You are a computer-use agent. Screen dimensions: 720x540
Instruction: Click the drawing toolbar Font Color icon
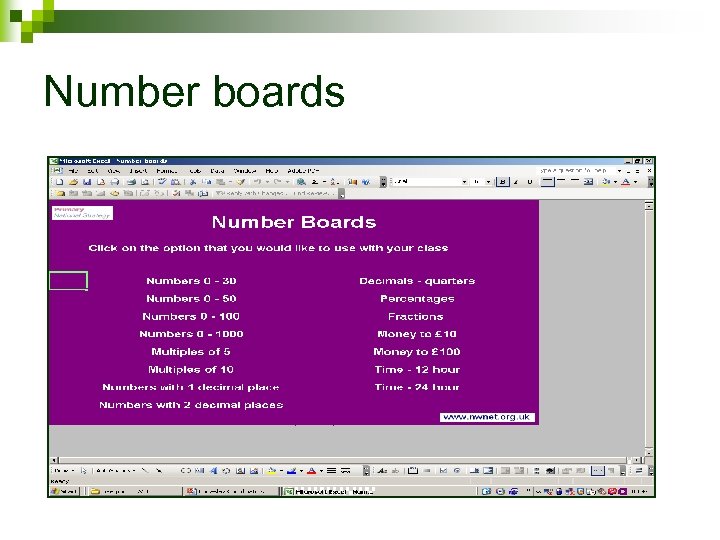311,471
